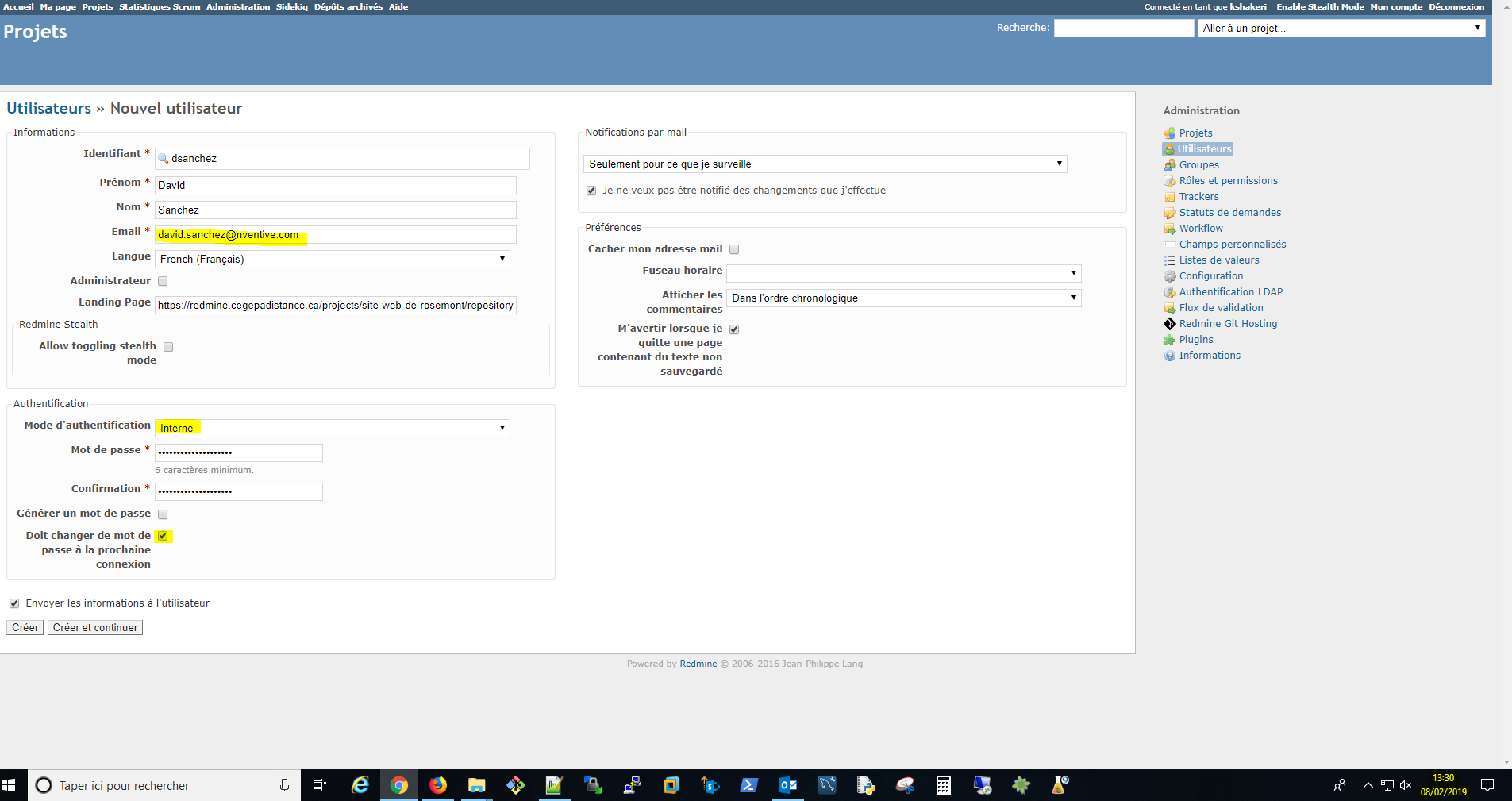Open the Dépôts archivés menu item
This screenshot has width=1512, height=801.
coord(348,6)
